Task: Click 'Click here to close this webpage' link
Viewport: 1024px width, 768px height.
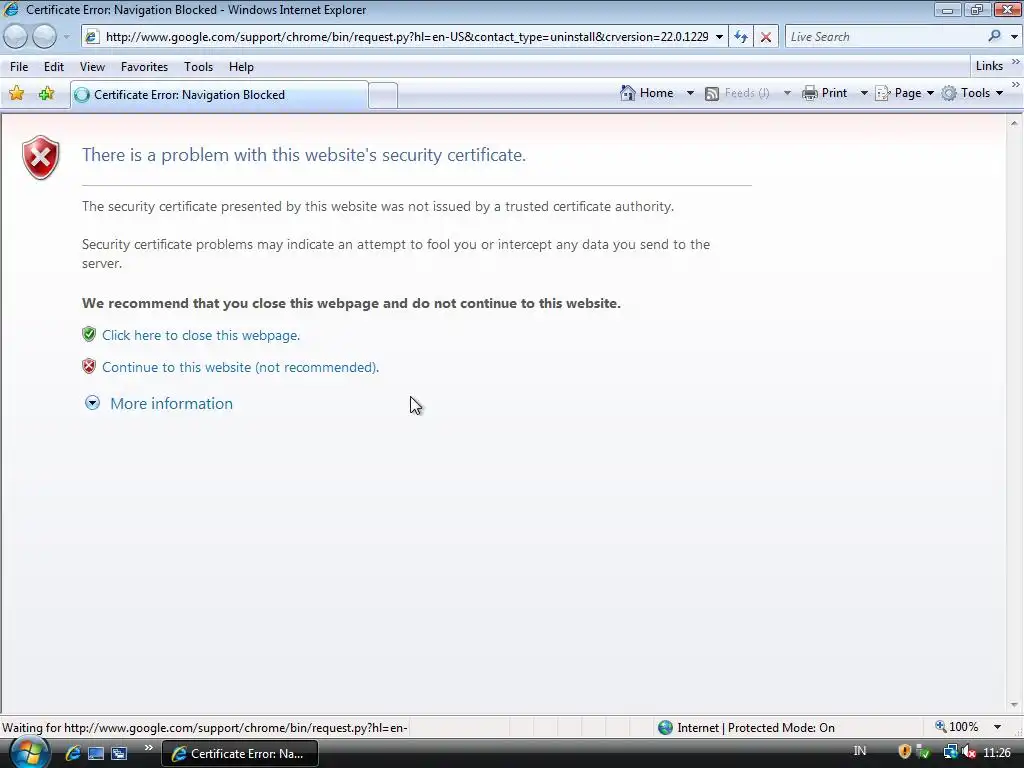Action: (x=200, y=335)
